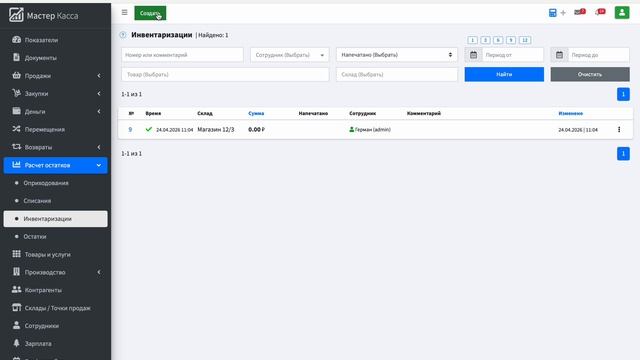Screen dimensions: 640x360
Task: Click the gray Очистить button
Action: click(x=590, y=74)
